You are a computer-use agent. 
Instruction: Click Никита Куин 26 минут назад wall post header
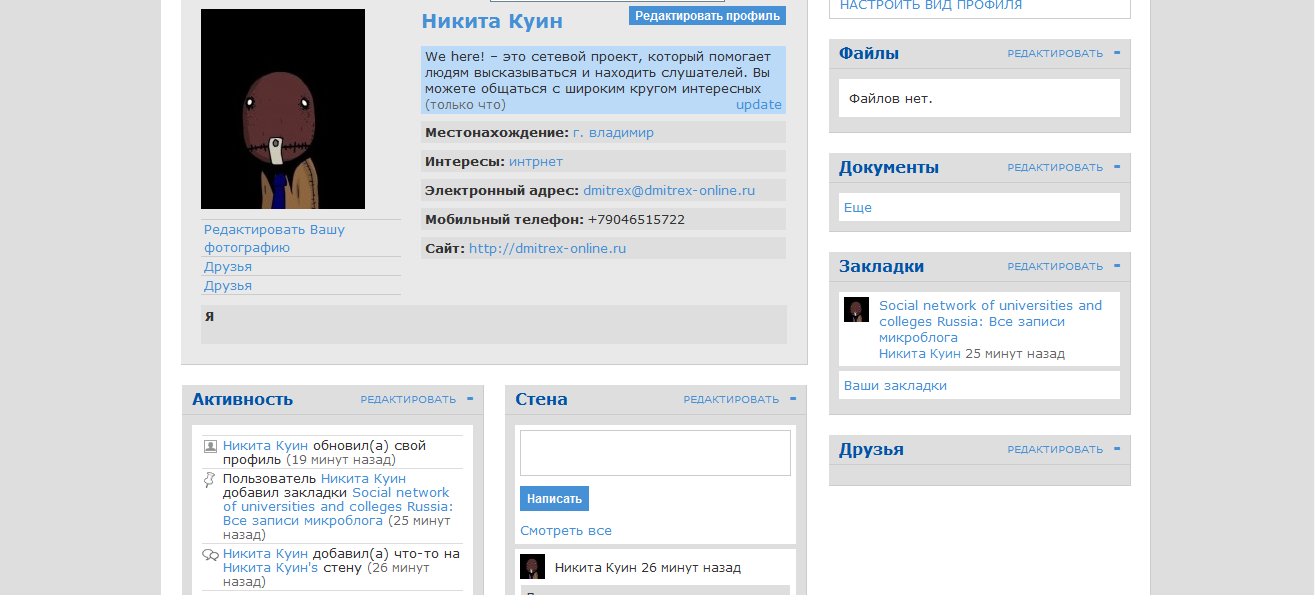pos(648,568)
